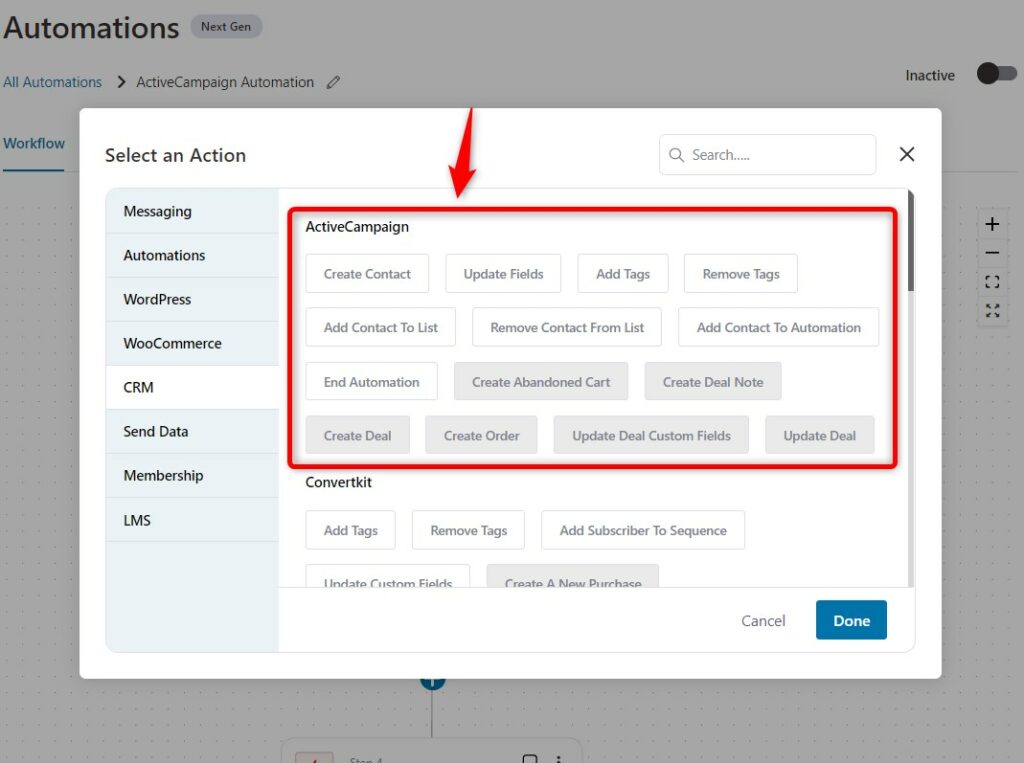The image size is (1024, 763).
Task: Click the action list scrollbar thumb
Action: pos(911,241)
